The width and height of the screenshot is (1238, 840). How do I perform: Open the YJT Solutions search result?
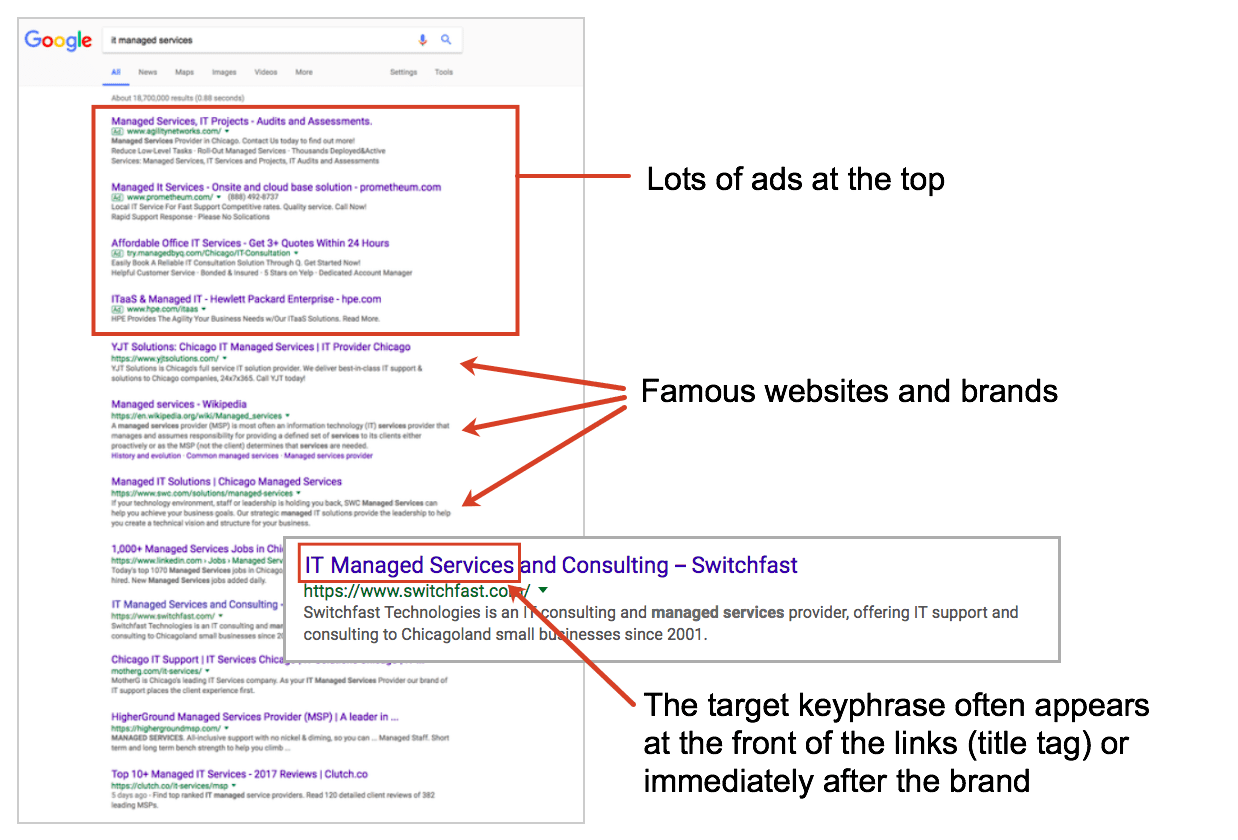[261, 347]
